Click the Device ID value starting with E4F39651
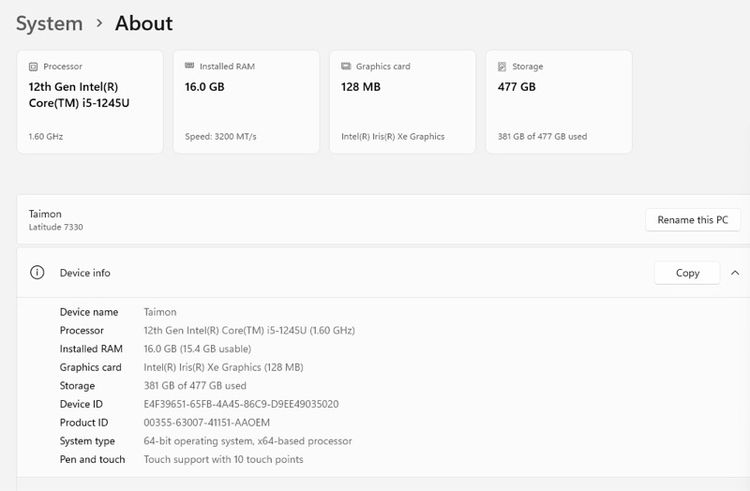 coord(241,404)
